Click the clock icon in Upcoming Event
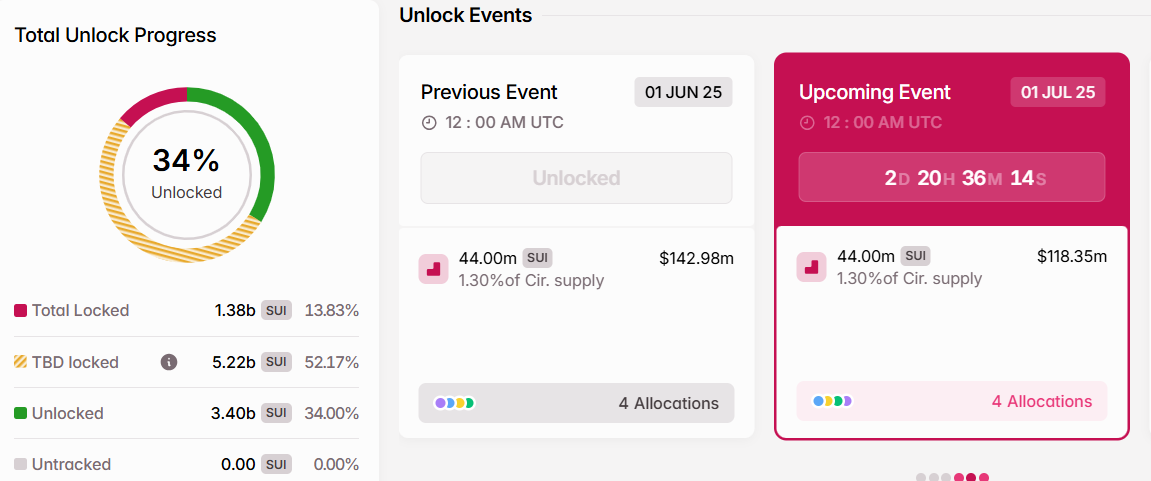This screenshot has height=481, width=1151. pyautogui.click(x=807, y=123)
